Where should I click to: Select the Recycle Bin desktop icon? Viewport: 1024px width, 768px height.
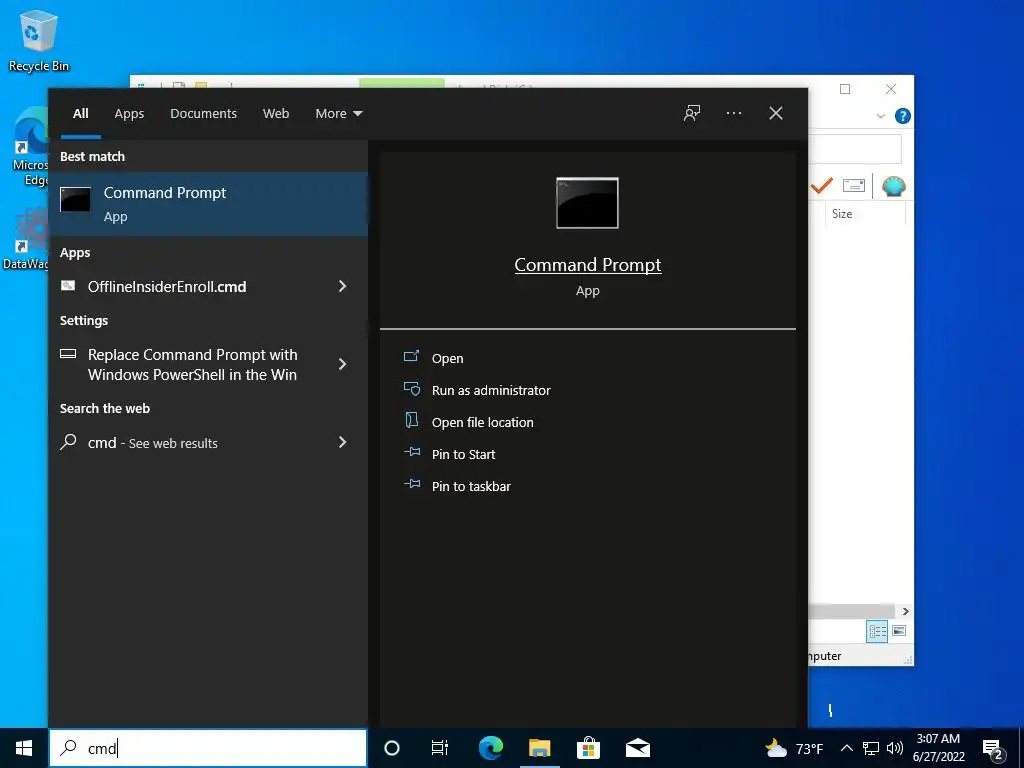coord(39,41)
